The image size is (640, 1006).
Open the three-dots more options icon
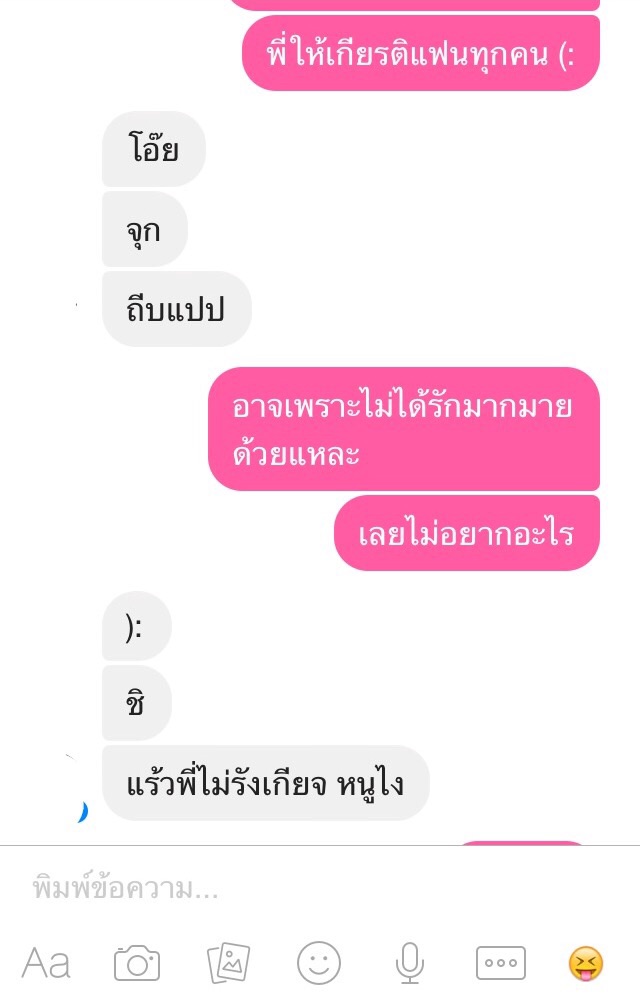[501, 962]
